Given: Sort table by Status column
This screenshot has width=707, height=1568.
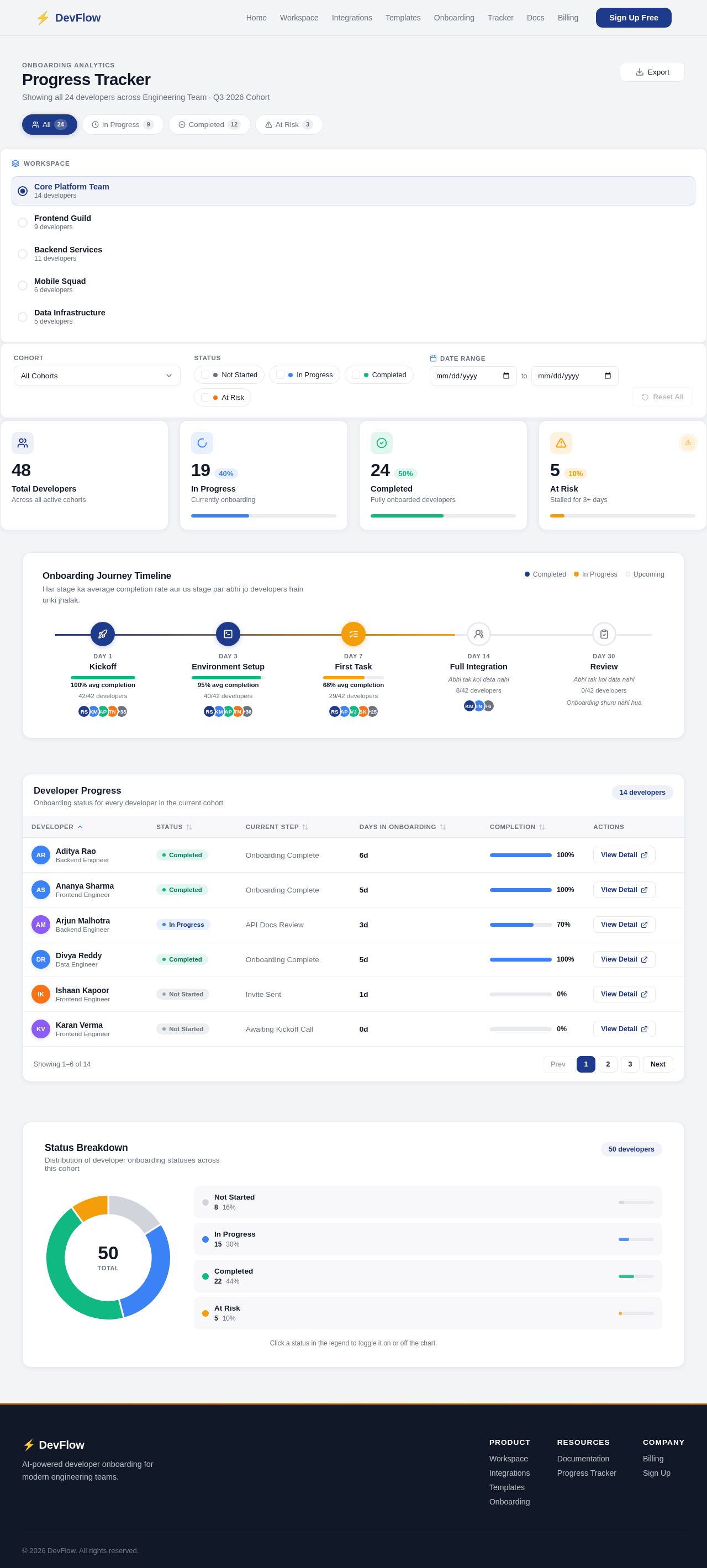Looking at the screenshot, I should [174, 827].
